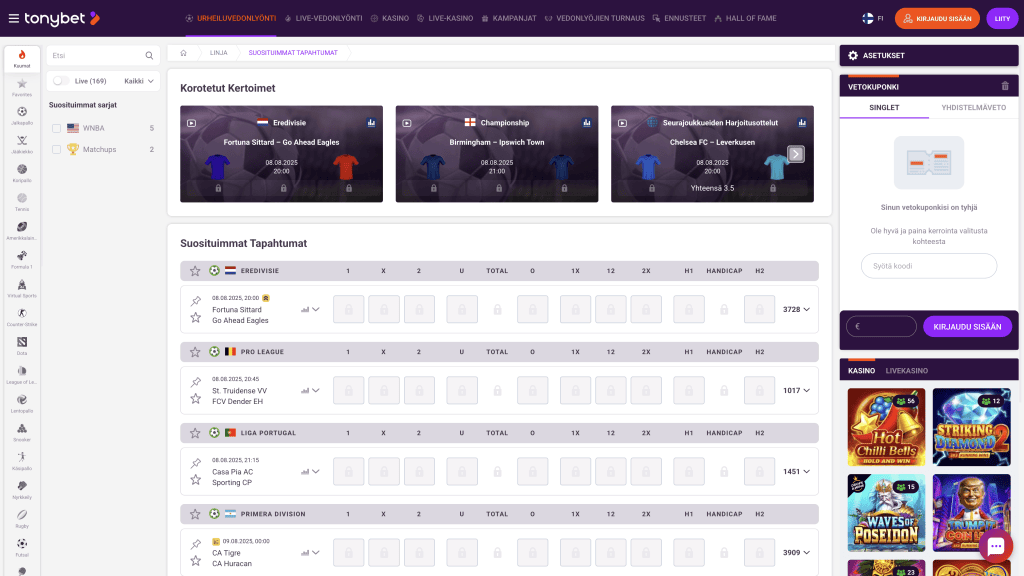Go to home via breadcrumb house icon
Viewport: 1024px width, 576px height.
point(184,53)
